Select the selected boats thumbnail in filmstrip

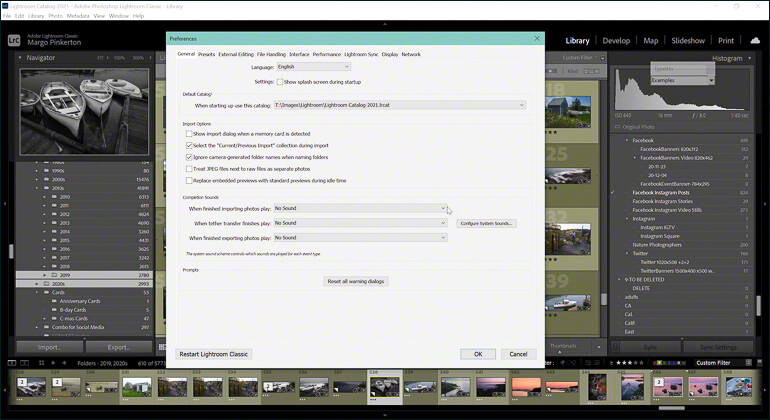[385, 387]
